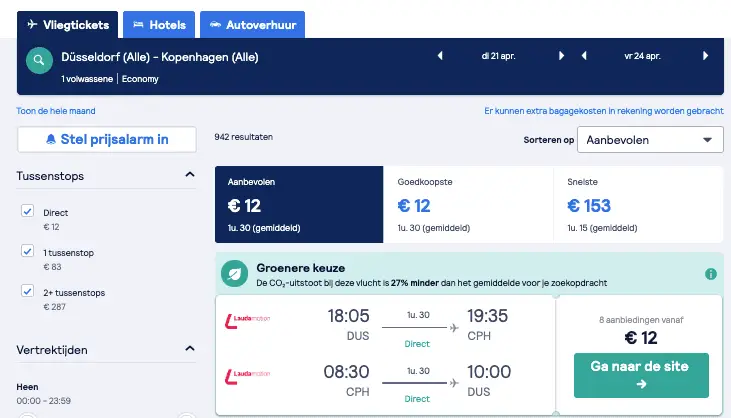The image size is (731, 418).
Task: Toggle the 2+ tussenstops checkbox
Action: 28,291
